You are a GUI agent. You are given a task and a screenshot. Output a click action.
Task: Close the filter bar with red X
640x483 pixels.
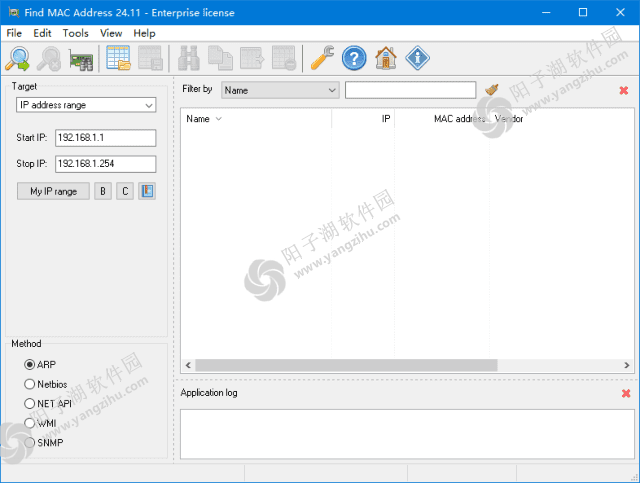(624, 90)
